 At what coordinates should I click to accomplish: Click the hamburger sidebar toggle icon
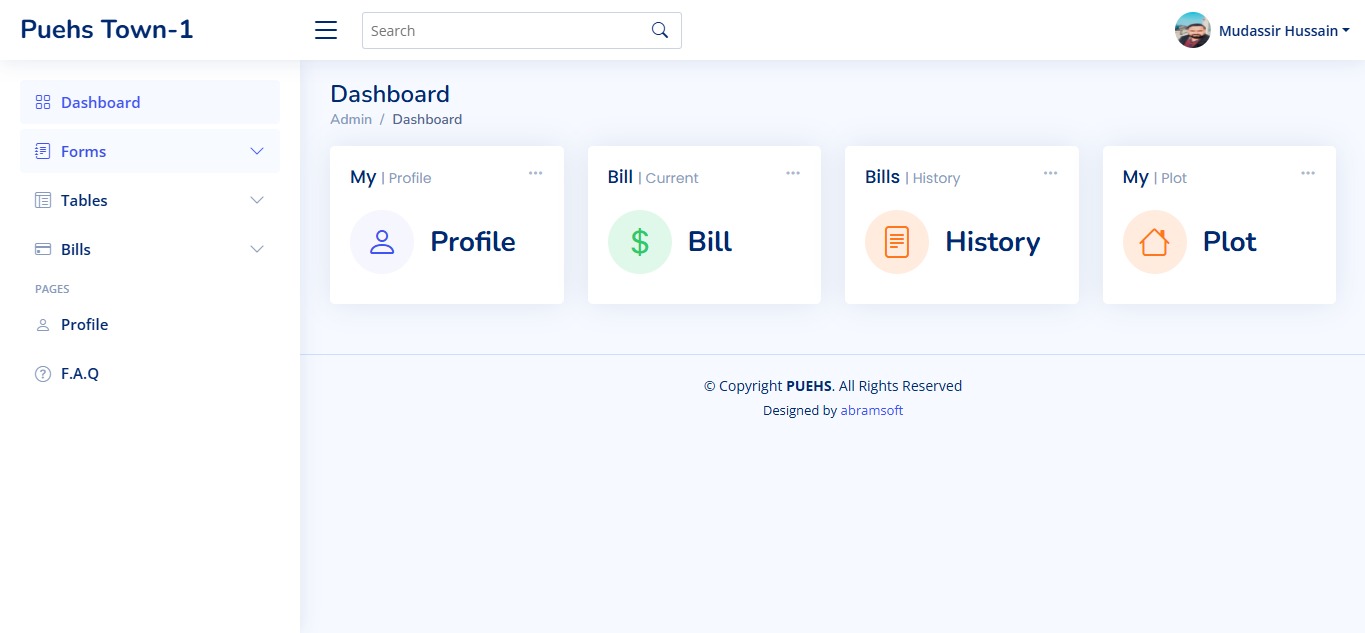(326, 30)
